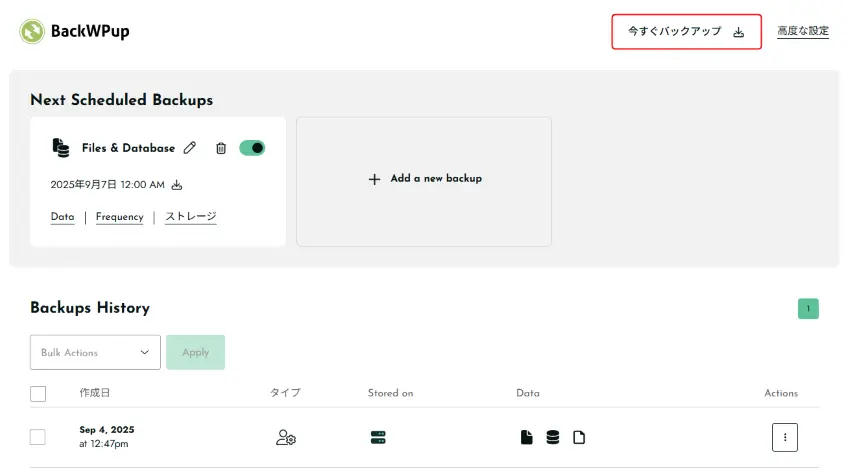Click the Stored on column header
Screen dimensions: 850x475
[x=390, y=393]
